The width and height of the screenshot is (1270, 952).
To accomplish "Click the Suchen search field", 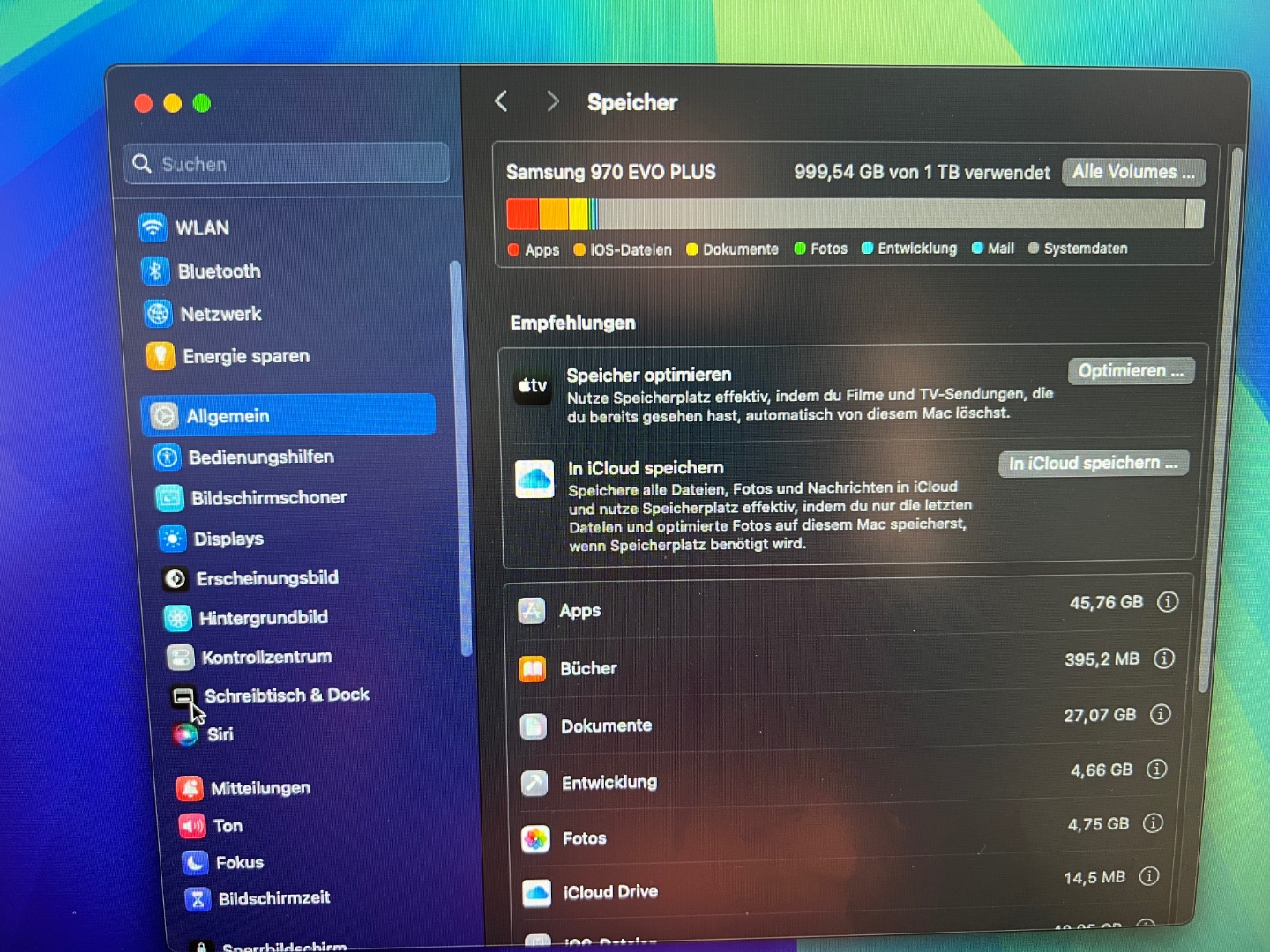I will click(287, 164).
